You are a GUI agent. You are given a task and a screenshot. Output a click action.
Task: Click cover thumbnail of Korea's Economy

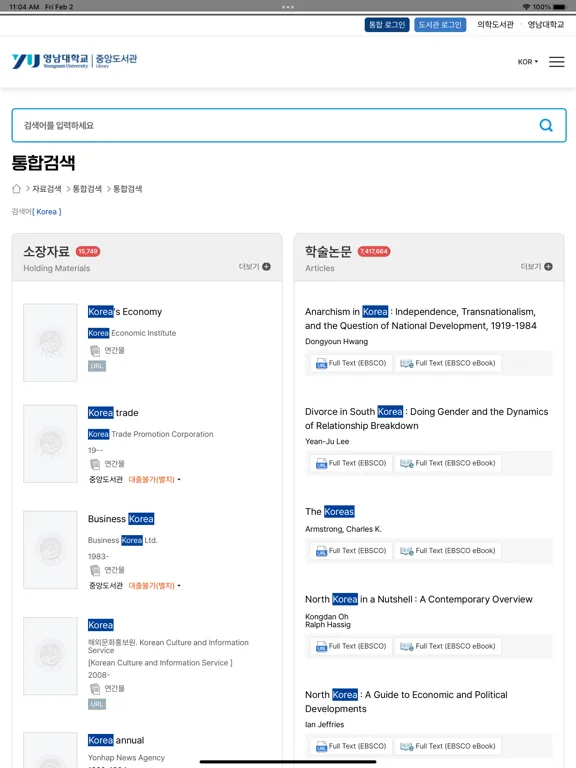[50, 342]
